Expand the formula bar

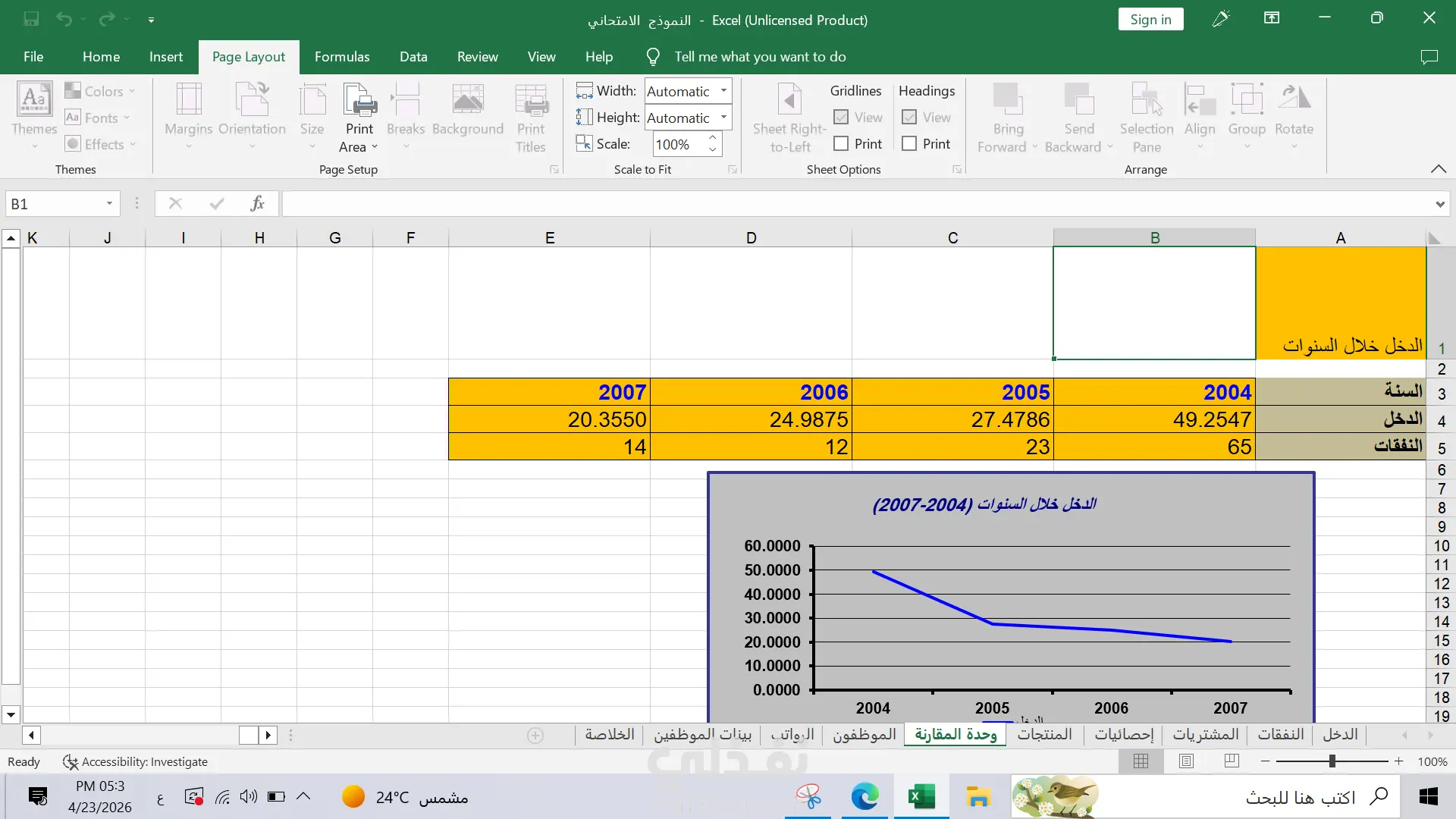1439,204
